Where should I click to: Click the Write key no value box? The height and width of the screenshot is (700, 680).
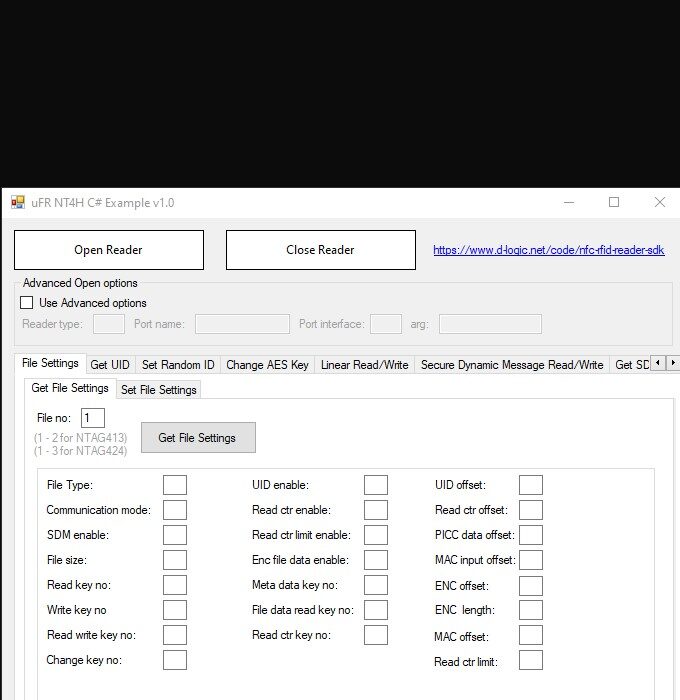click(175, 610)
